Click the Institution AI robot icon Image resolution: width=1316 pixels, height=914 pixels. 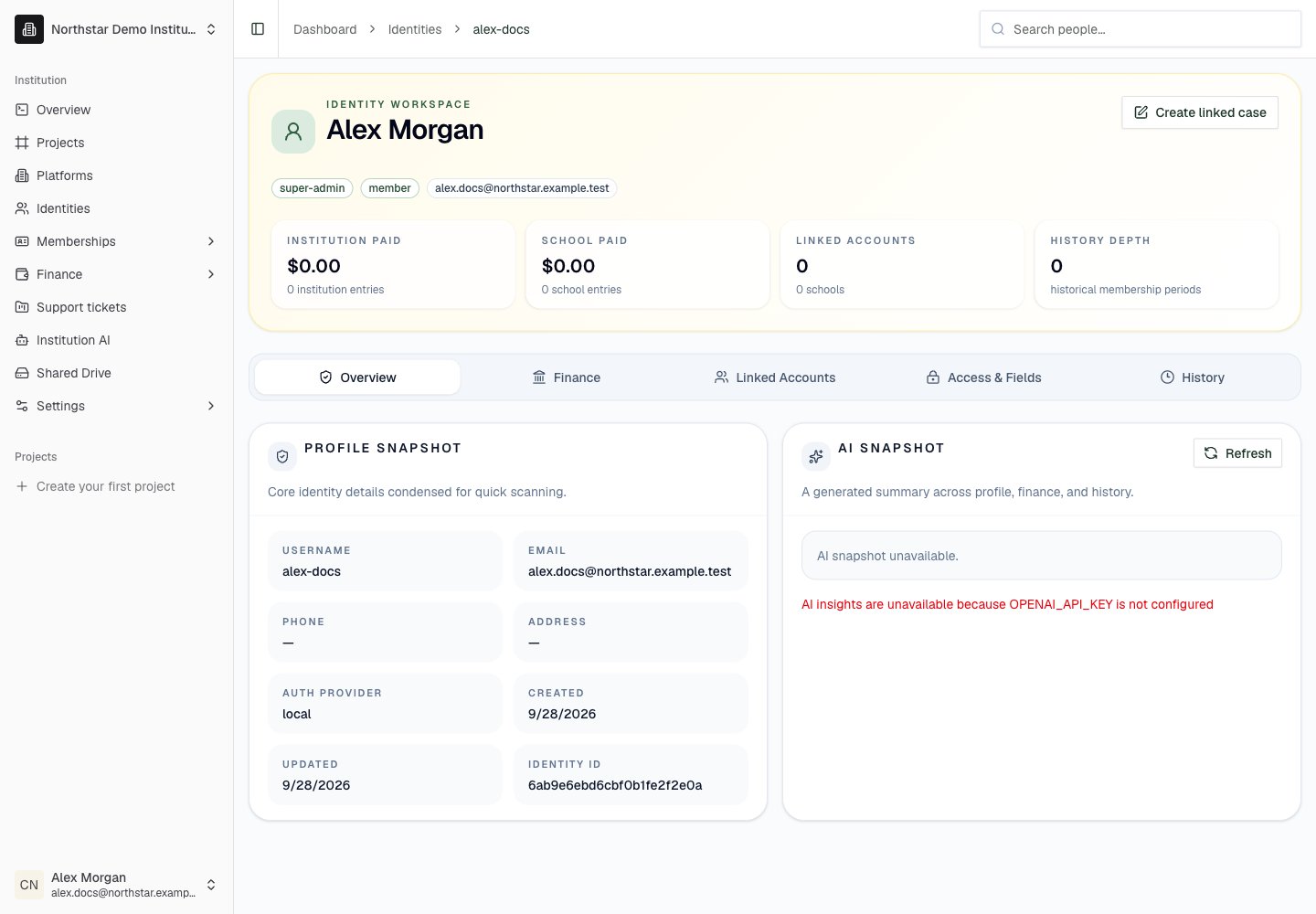(x=22, y=340)
